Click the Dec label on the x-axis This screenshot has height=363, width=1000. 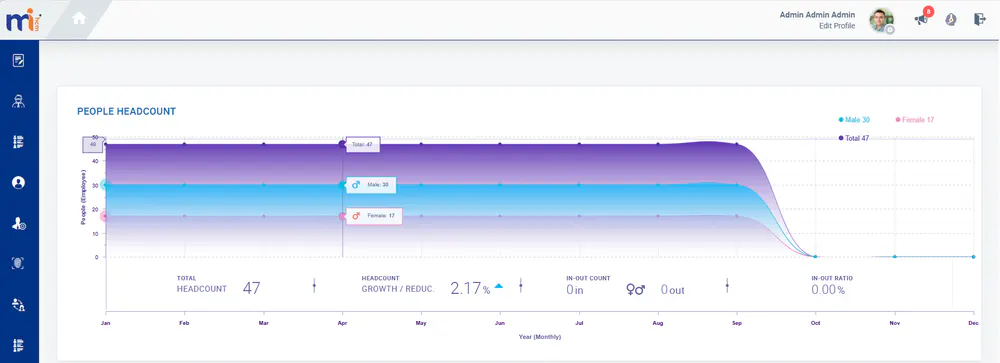[x=973, y=323]
